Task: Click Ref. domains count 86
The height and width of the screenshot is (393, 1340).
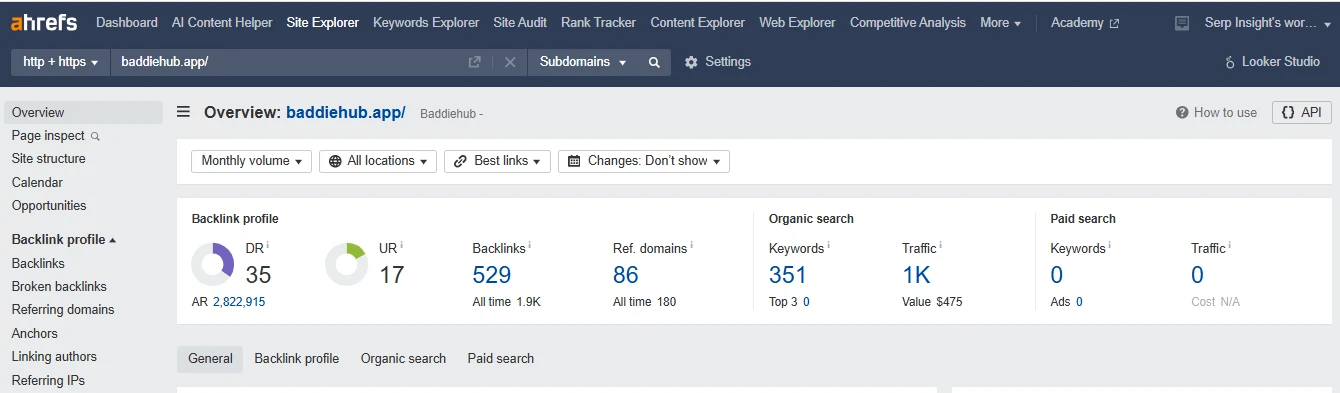Action: pyautogui.click(x=626, y=275)
